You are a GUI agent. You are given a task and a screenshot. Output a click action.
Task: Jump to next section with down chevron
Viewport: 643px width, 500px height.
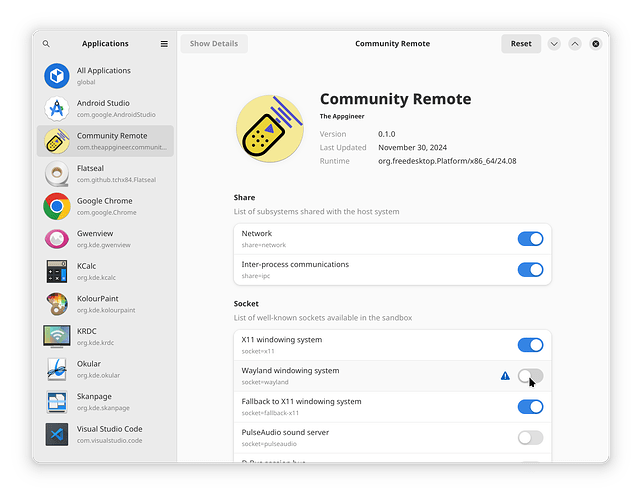pyautogui.click(x=554, y=43)
